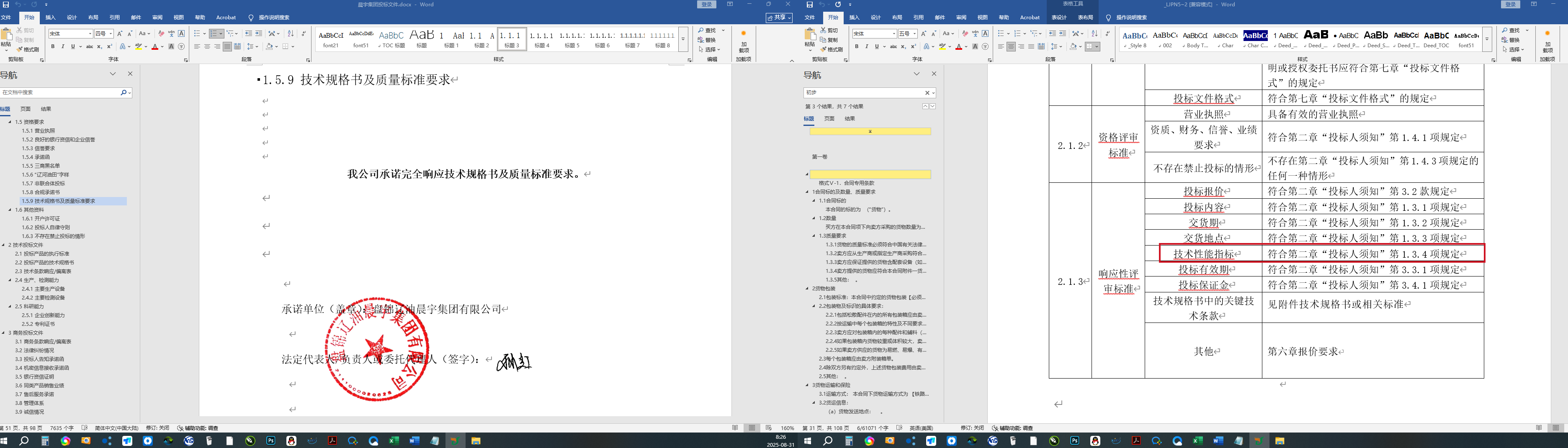
Task: Click the save icon in left Word window
Action: [x=6, y=4]
